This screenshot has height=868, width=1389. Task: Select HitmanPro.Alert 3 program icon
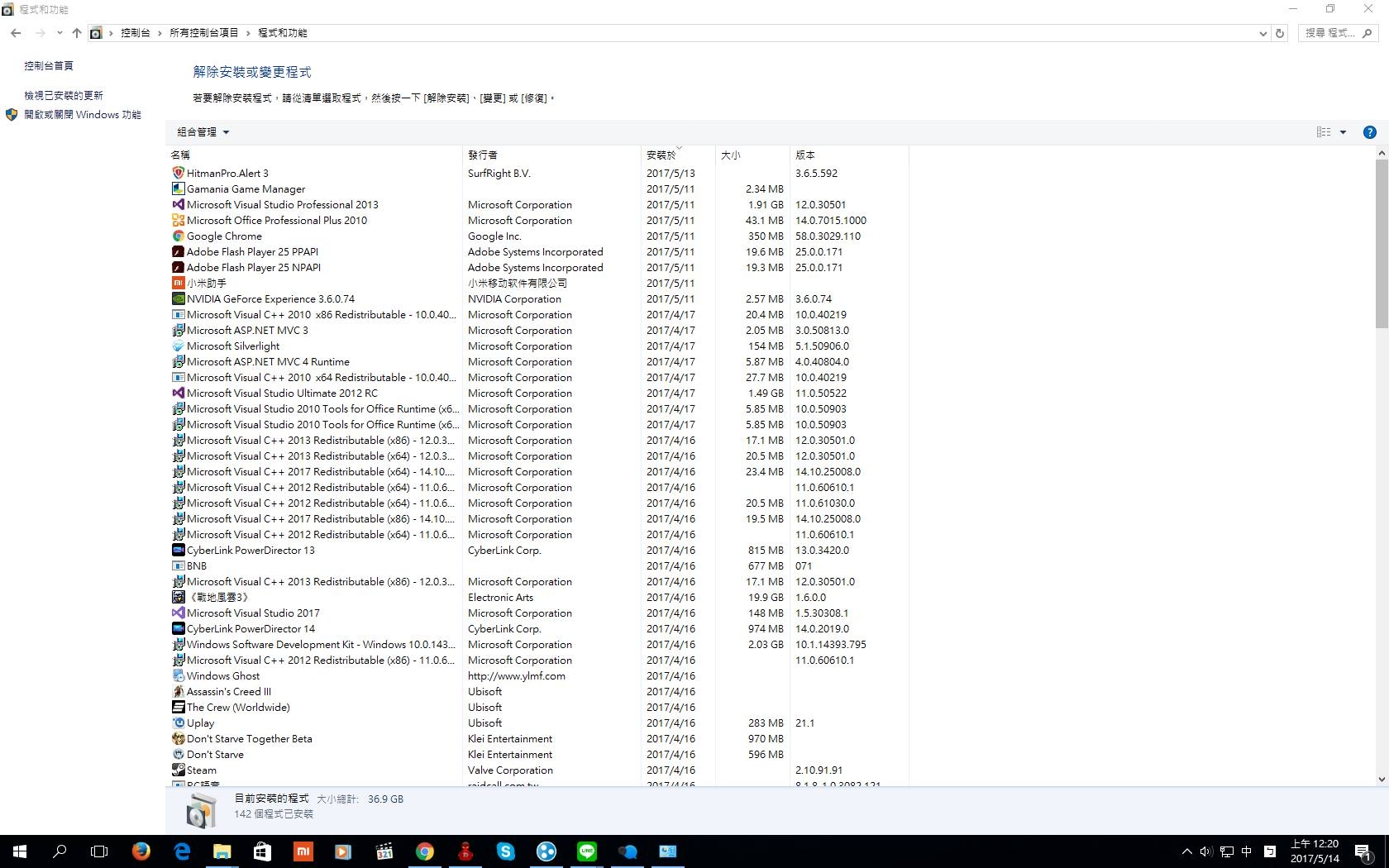click(x=178, y=173)
